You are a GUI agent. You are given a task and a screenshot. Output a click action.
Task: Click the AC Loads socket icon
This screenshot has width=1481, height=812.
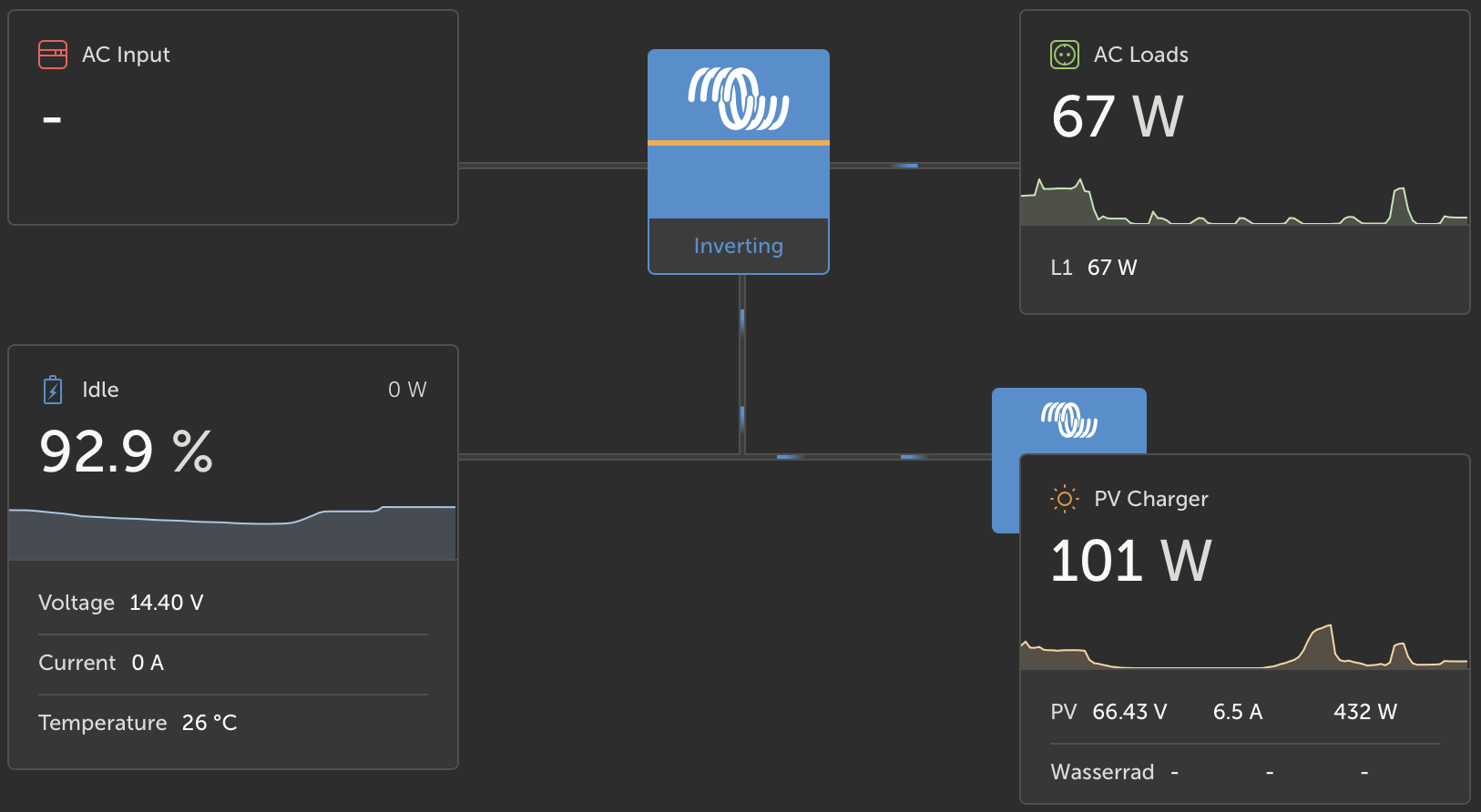(1065, 55)
